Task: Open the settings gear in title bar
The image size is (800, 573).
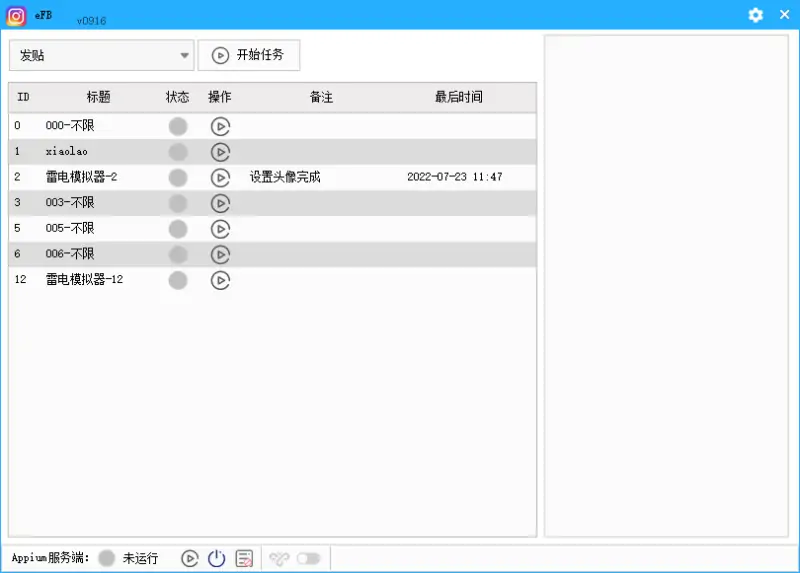Action: tap(756, 15)
